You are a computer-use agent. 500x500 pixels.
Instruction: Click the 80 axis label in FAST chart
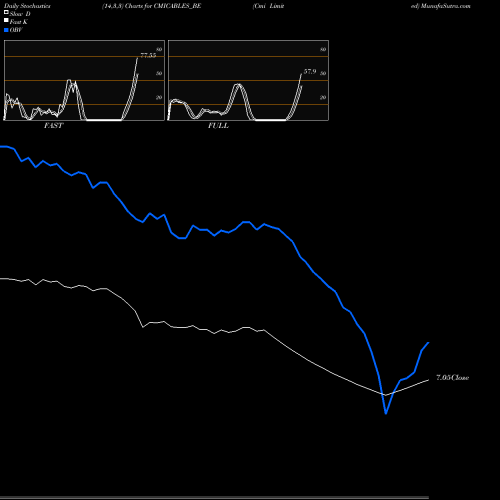point(159,50)
